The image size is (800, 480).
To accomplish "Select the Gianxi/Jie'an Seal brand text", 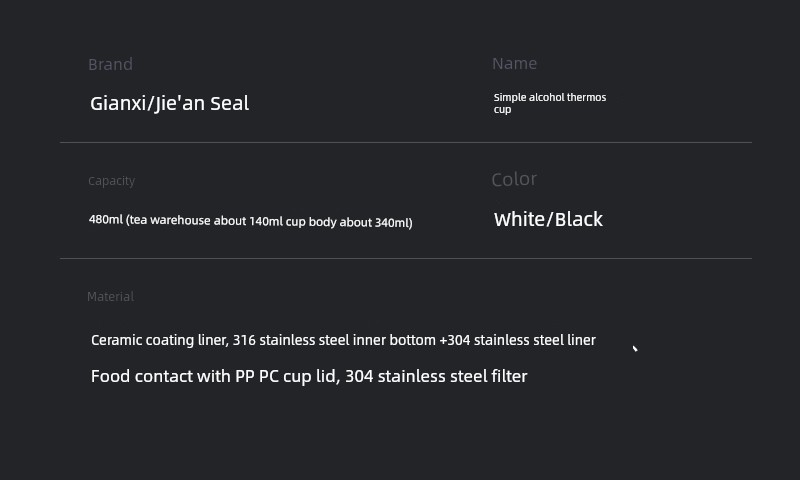I will [x=169, y=104].
